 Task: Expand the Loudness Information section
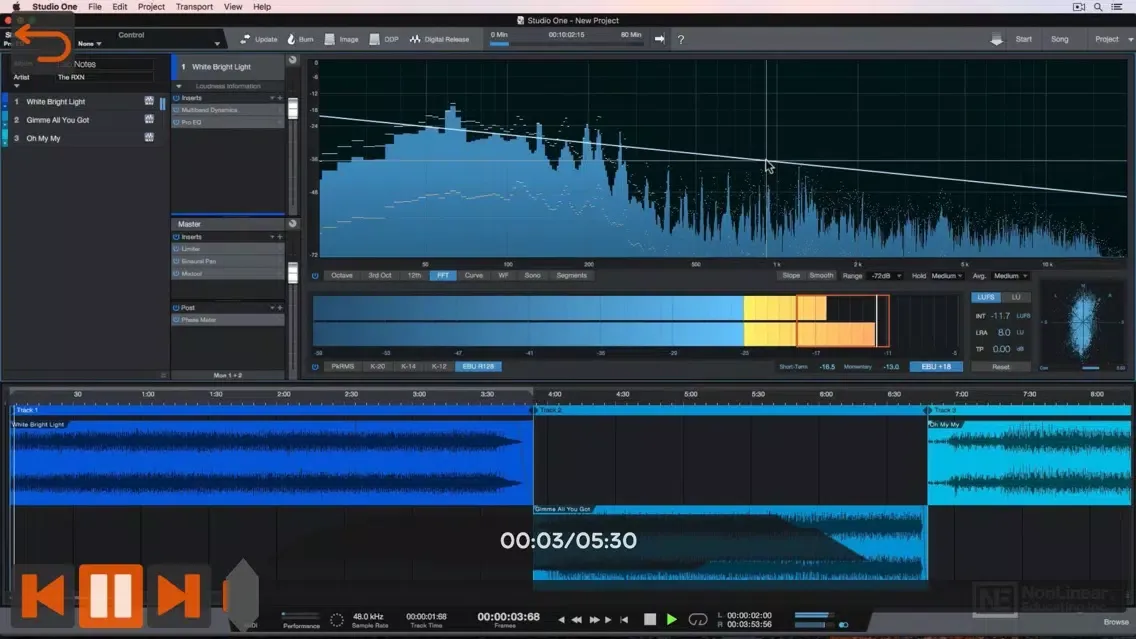click(179, 86)
